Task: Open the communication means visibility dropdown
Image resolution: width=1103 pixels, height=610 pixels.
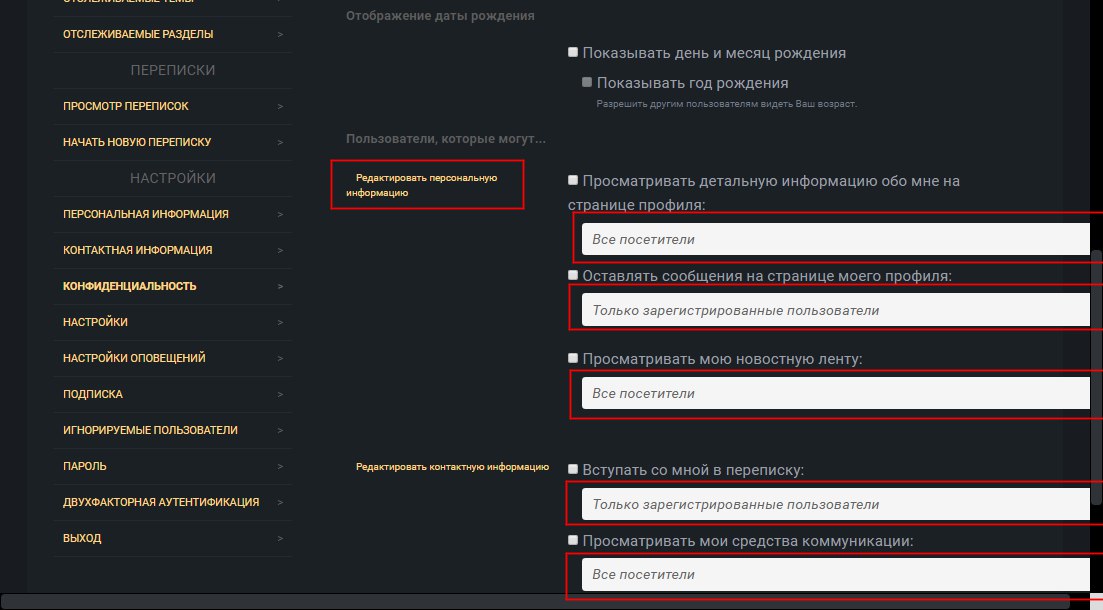Action: coord(836,574)
